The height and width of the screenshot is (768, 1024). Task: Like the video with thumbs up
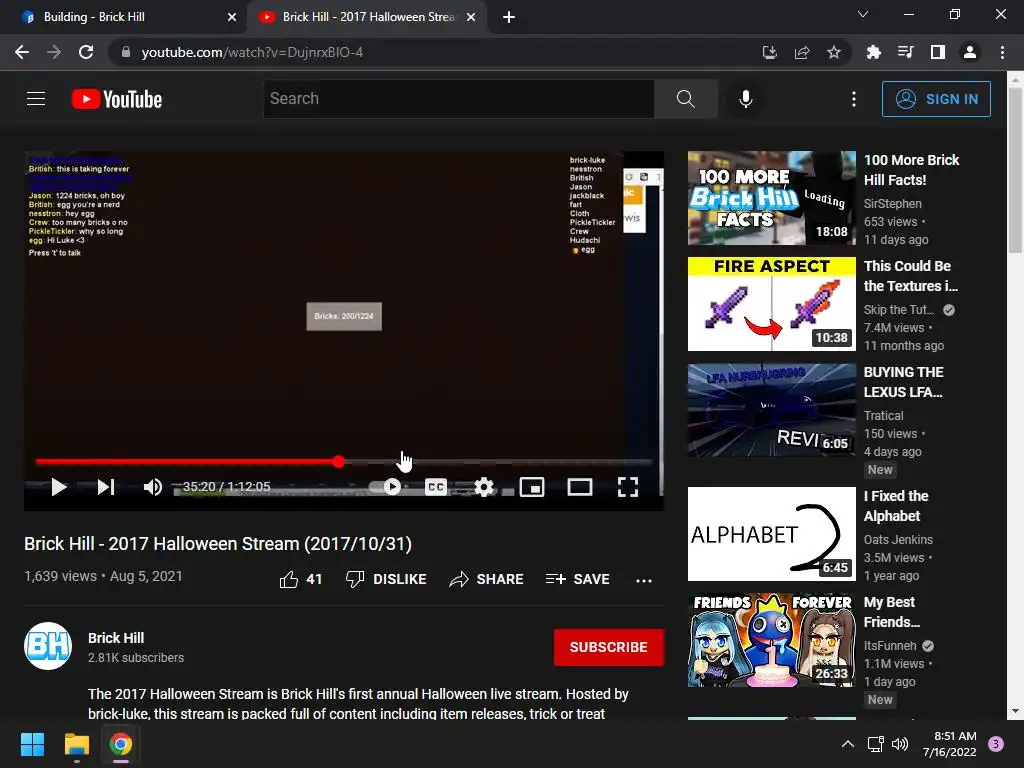300,579
